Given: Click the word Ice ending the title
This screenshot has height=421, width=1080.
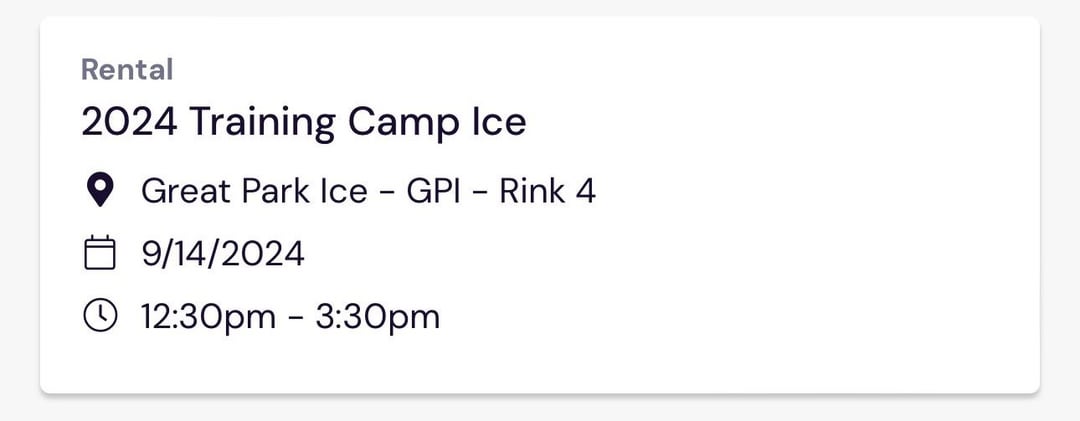Looking at the screenshot, I should 498,123.
